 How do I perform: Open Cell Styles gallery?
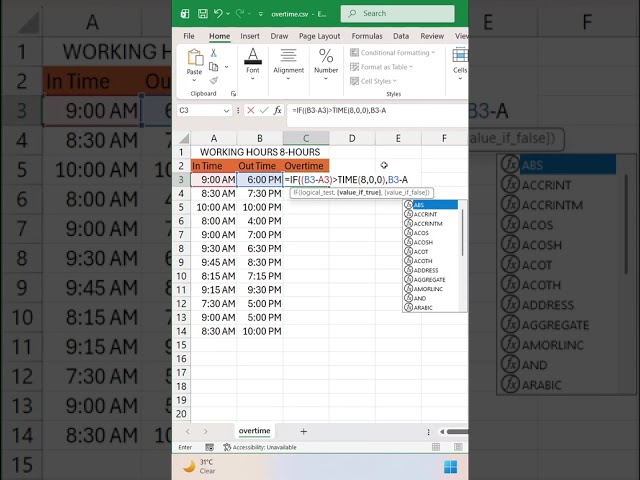[x=373, y=81]
